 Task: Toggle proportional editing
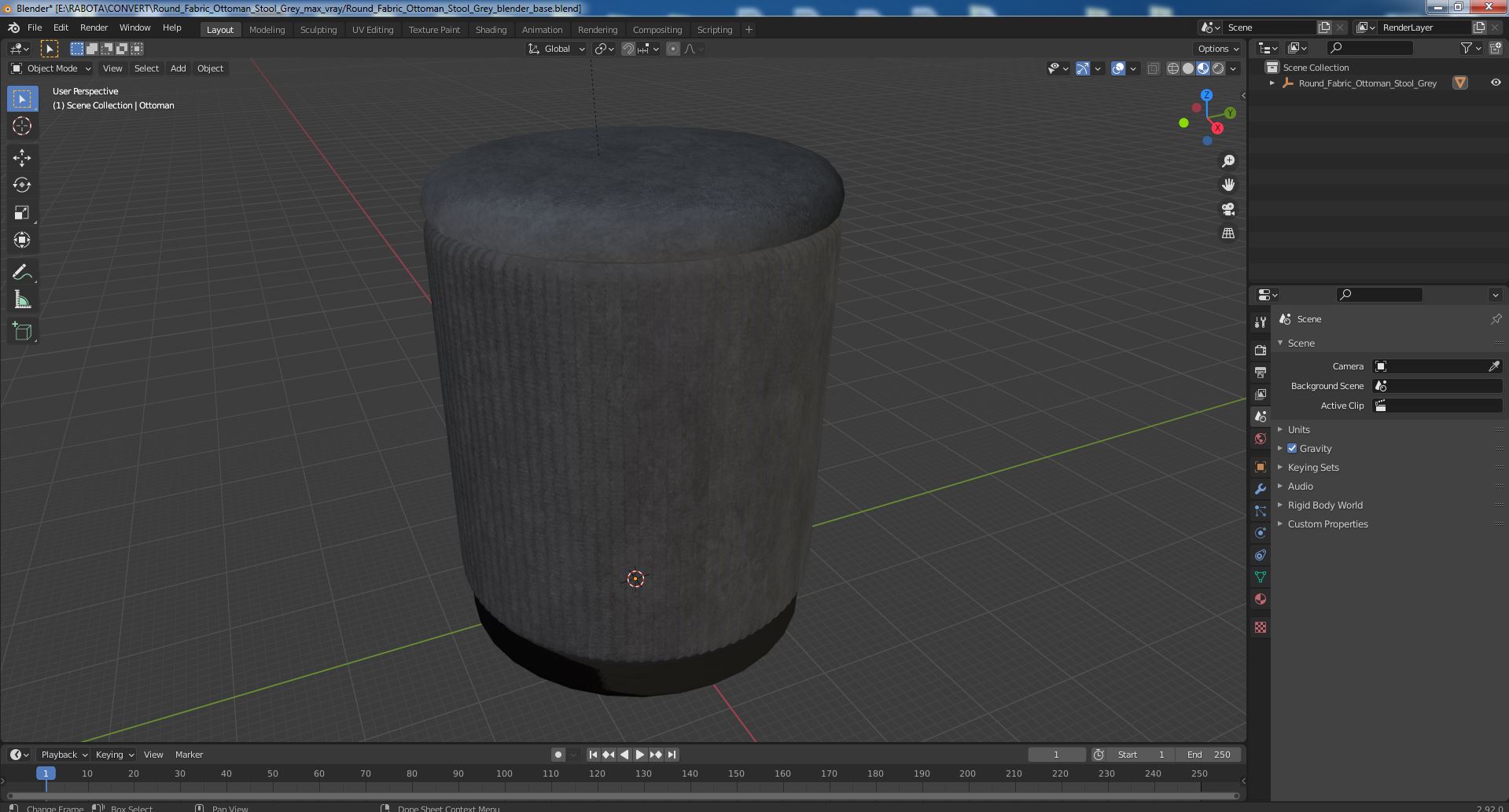(673, 49)
